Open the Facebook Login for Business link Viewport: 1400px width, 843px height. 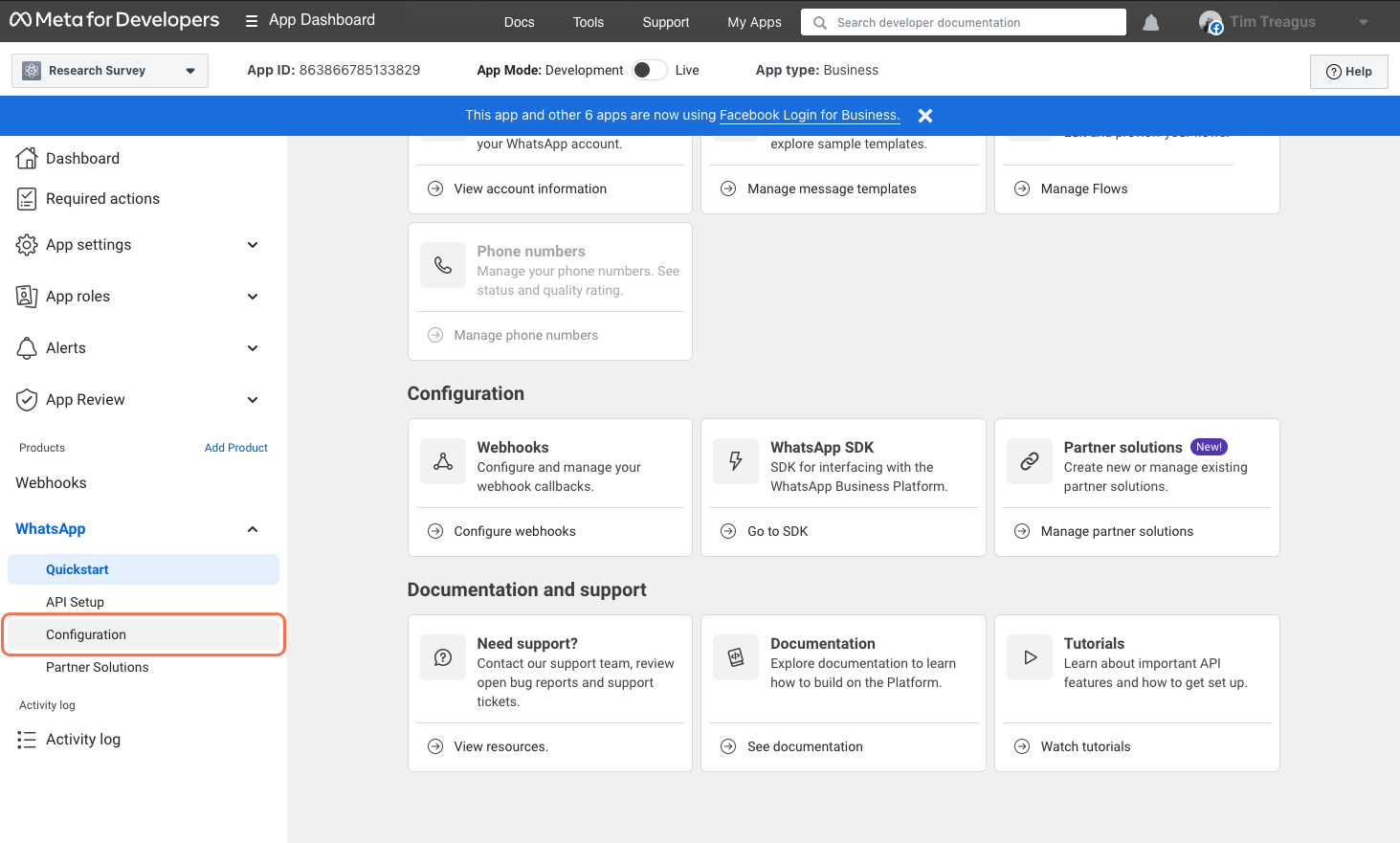click(810, 115)
